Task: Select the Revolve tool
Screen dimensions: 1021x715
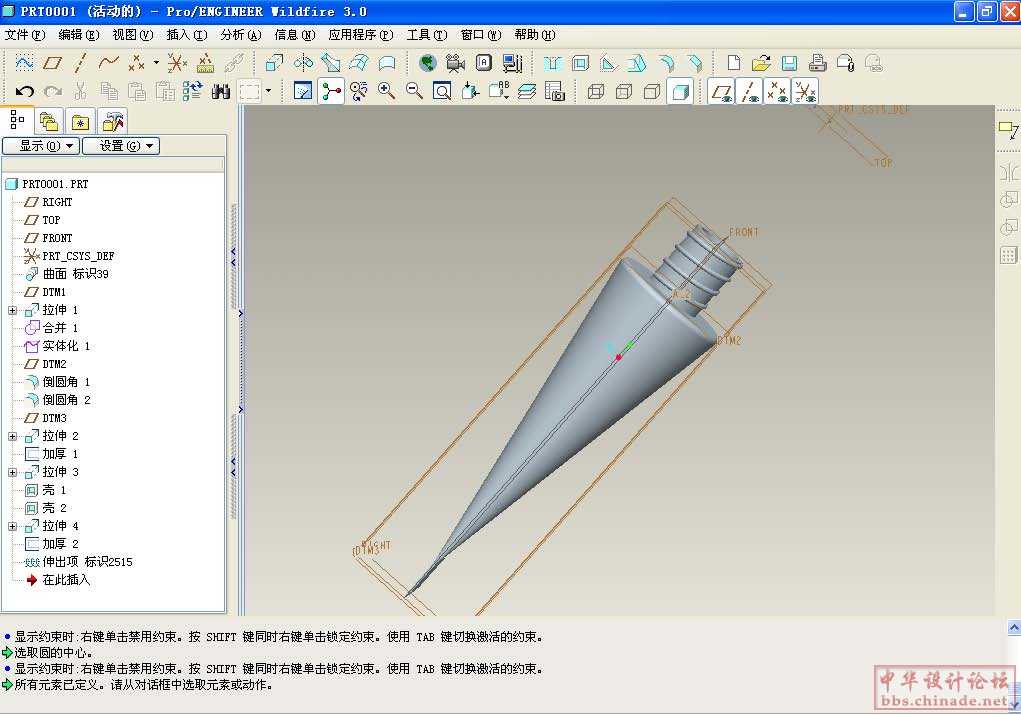Action: tap(303, 63)
